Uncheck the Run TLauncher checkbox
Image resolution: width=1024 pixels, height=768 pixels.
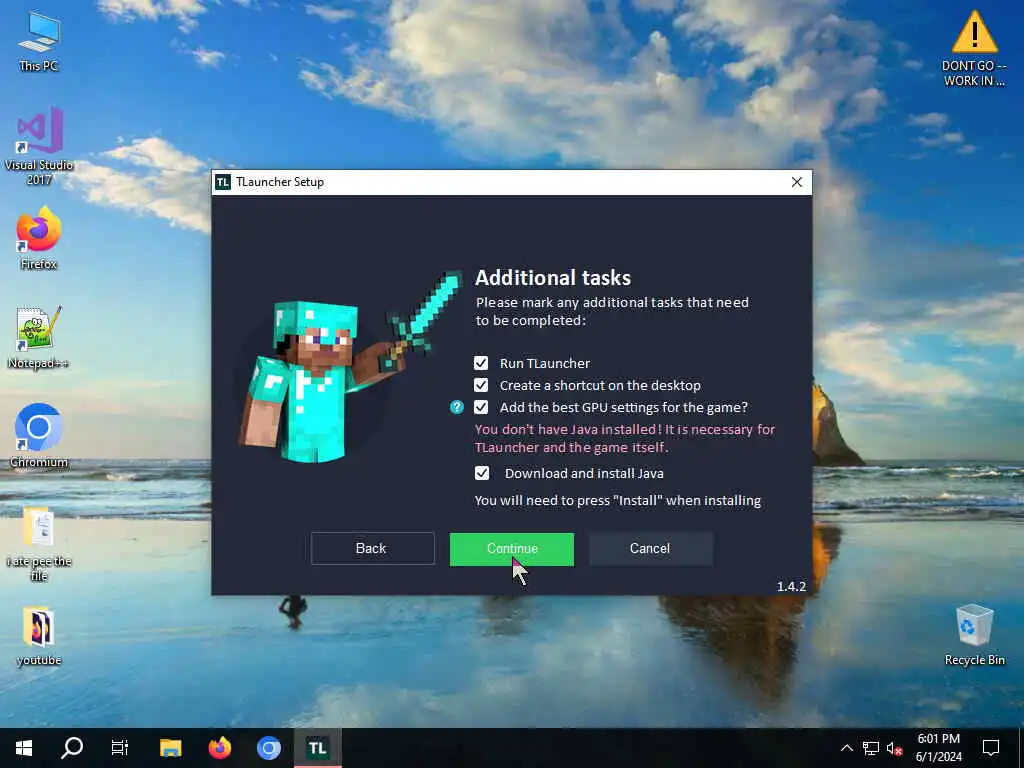click(x=481, y=363)
